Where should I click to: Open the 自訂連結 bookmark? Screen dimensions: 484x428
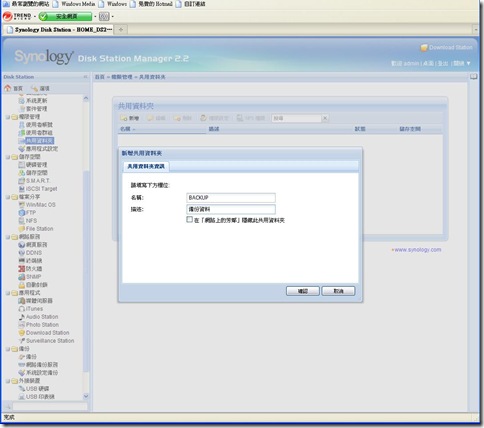(191, 4)
